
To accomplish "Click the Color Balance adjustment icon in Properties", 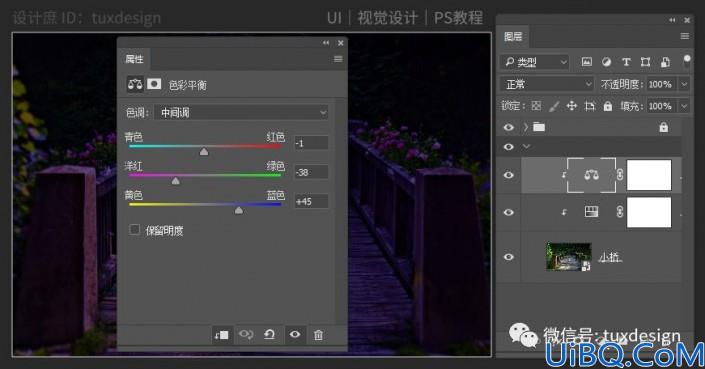I will pos(135,84).
